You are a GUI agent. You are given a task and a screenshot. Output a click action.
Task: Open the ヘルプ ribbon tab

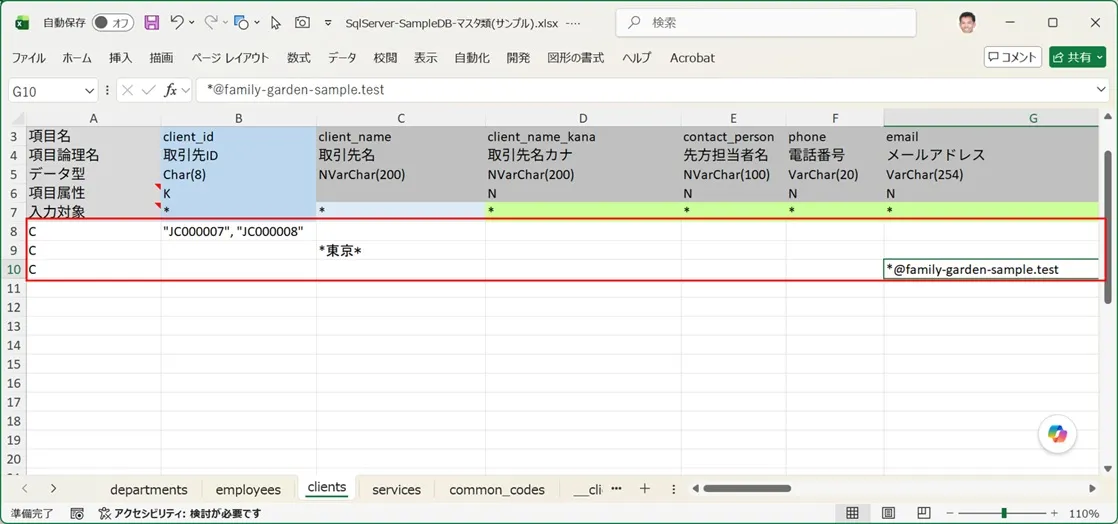[x=637, y=58]
